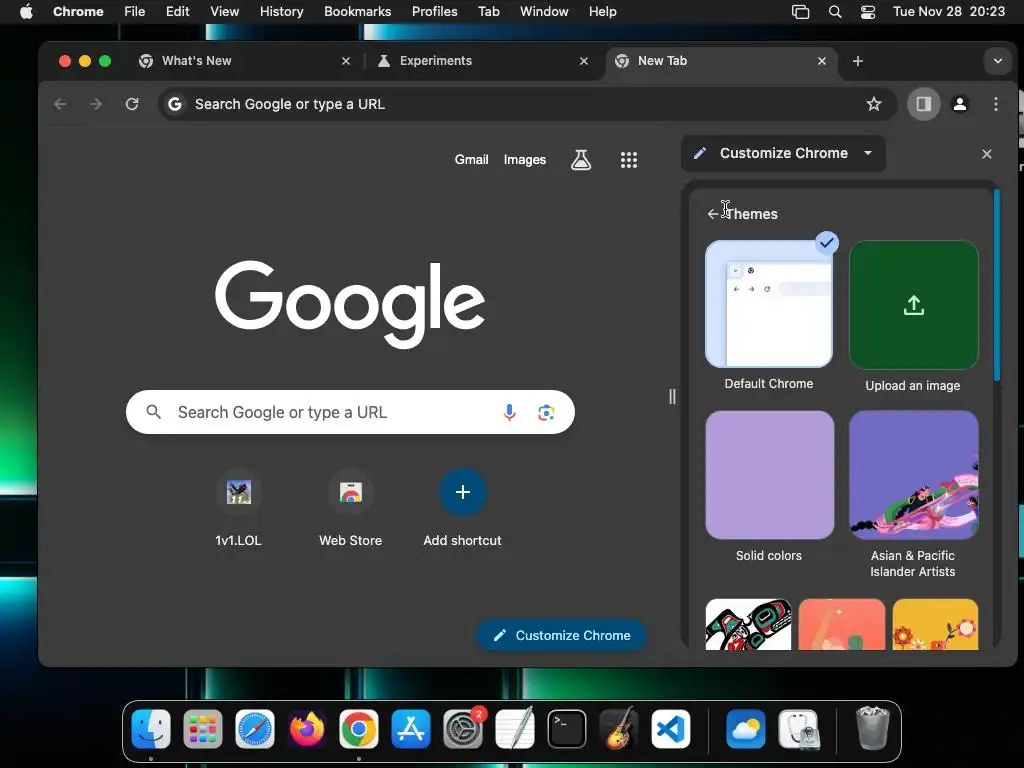Image resolution: width=1024 pixels, height=768 pixels.
Task: Open the Search Labs flask icon
Action: click(581, 159)
